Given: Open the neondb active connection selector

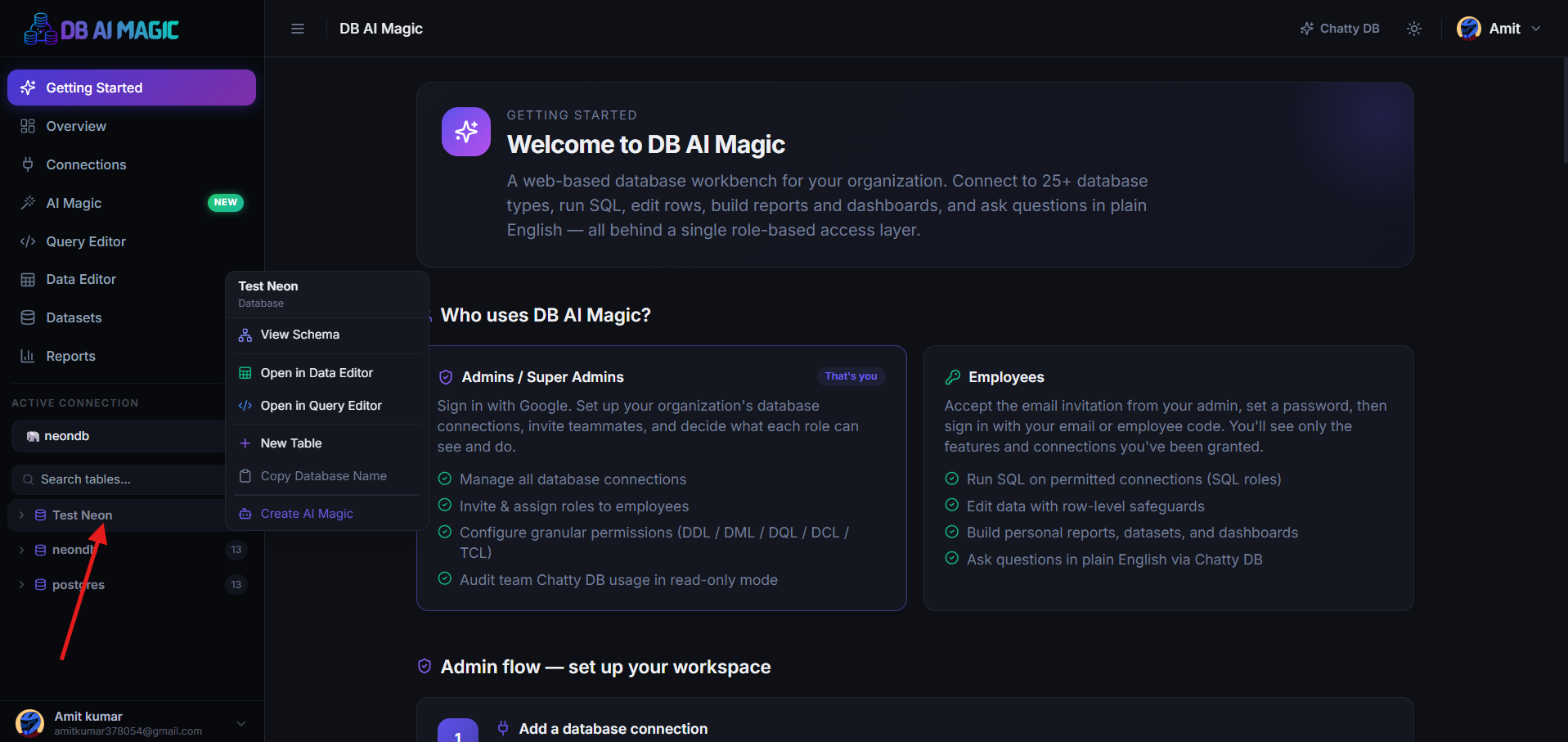Looking at the screenshot, I should pos(119,436).
